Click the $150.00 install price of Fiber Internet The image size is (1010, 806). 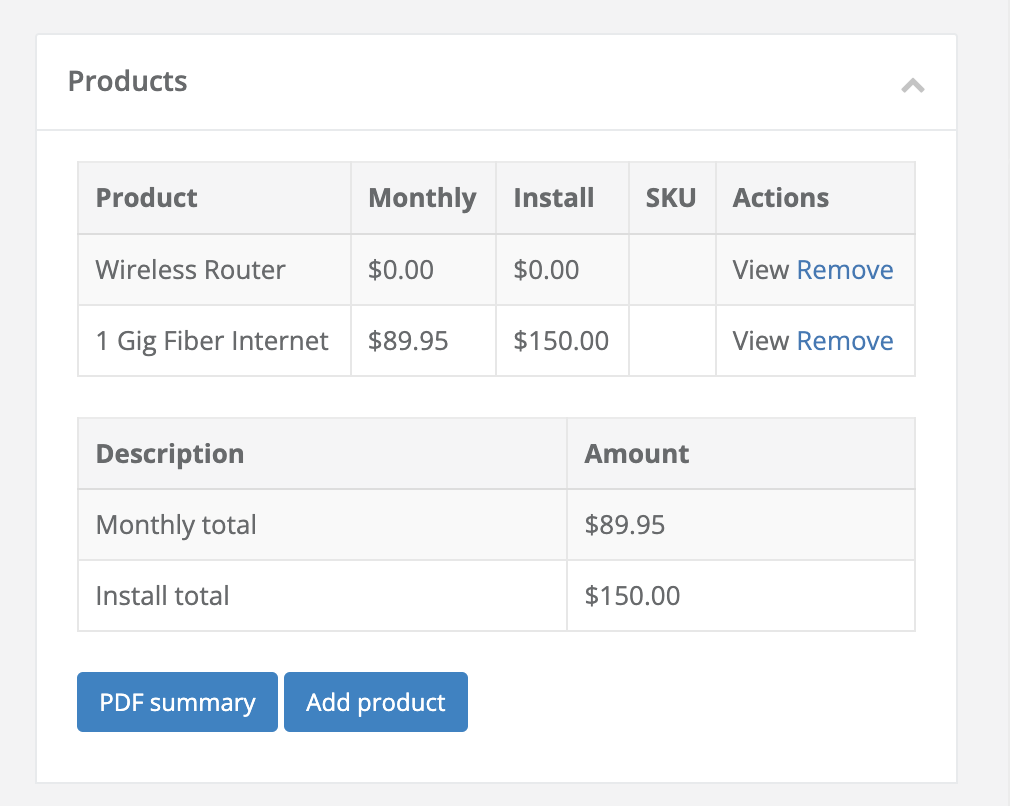(x=561, y=341)
